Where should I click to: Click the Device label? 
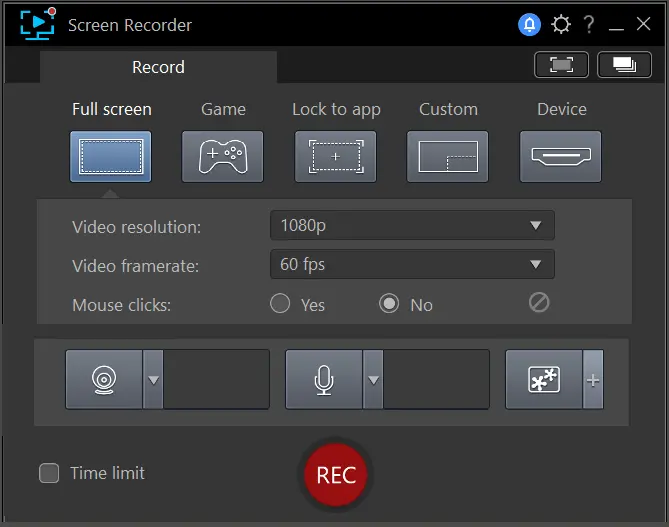562,109
